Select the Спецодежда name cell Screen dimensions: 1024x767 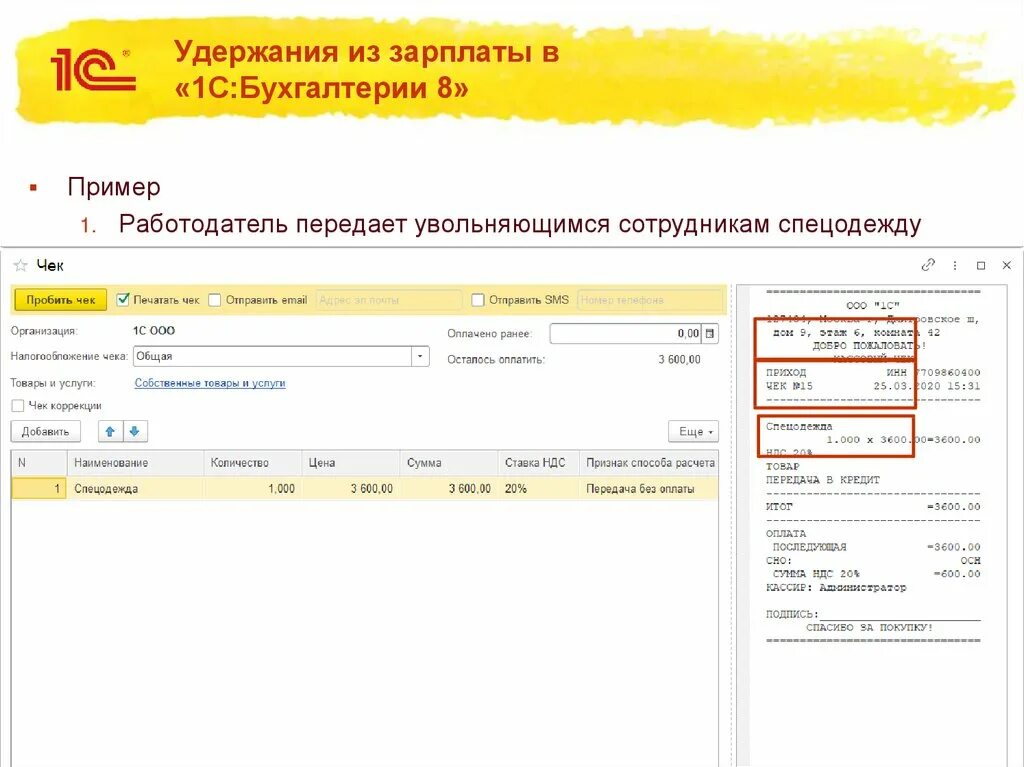[x=135, y=489]
